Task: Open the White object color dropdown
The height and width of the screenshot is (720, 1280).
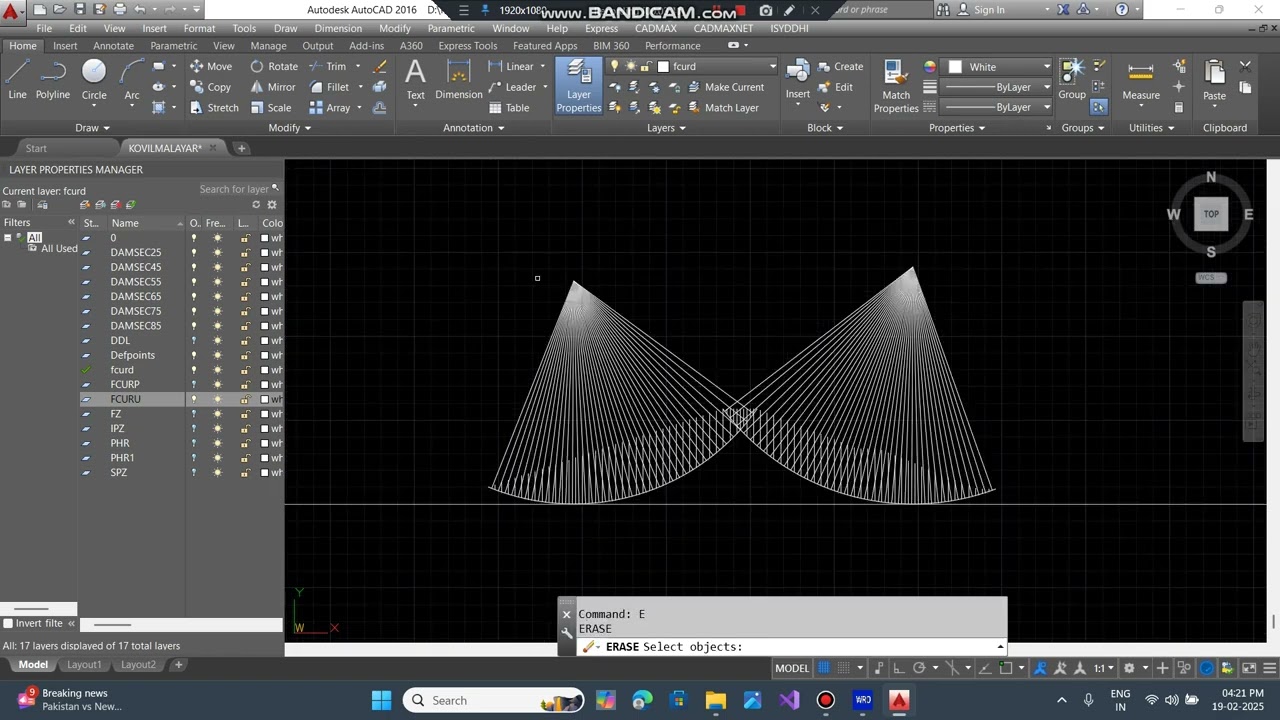Action: [1047, 67]
